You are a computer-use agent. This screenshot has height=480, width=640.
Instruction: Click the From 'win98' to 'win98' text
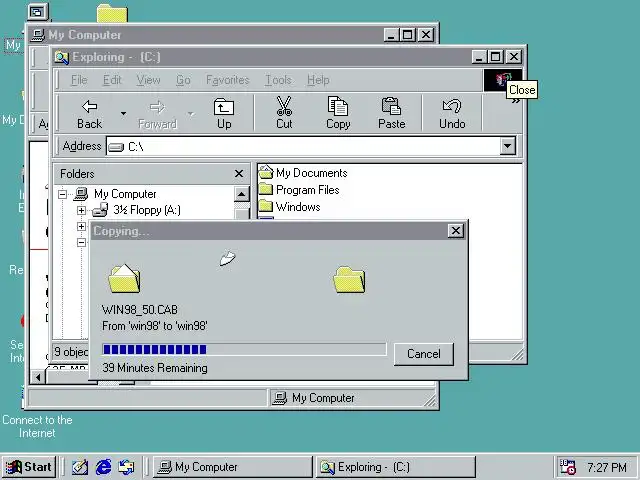point(155,326)
